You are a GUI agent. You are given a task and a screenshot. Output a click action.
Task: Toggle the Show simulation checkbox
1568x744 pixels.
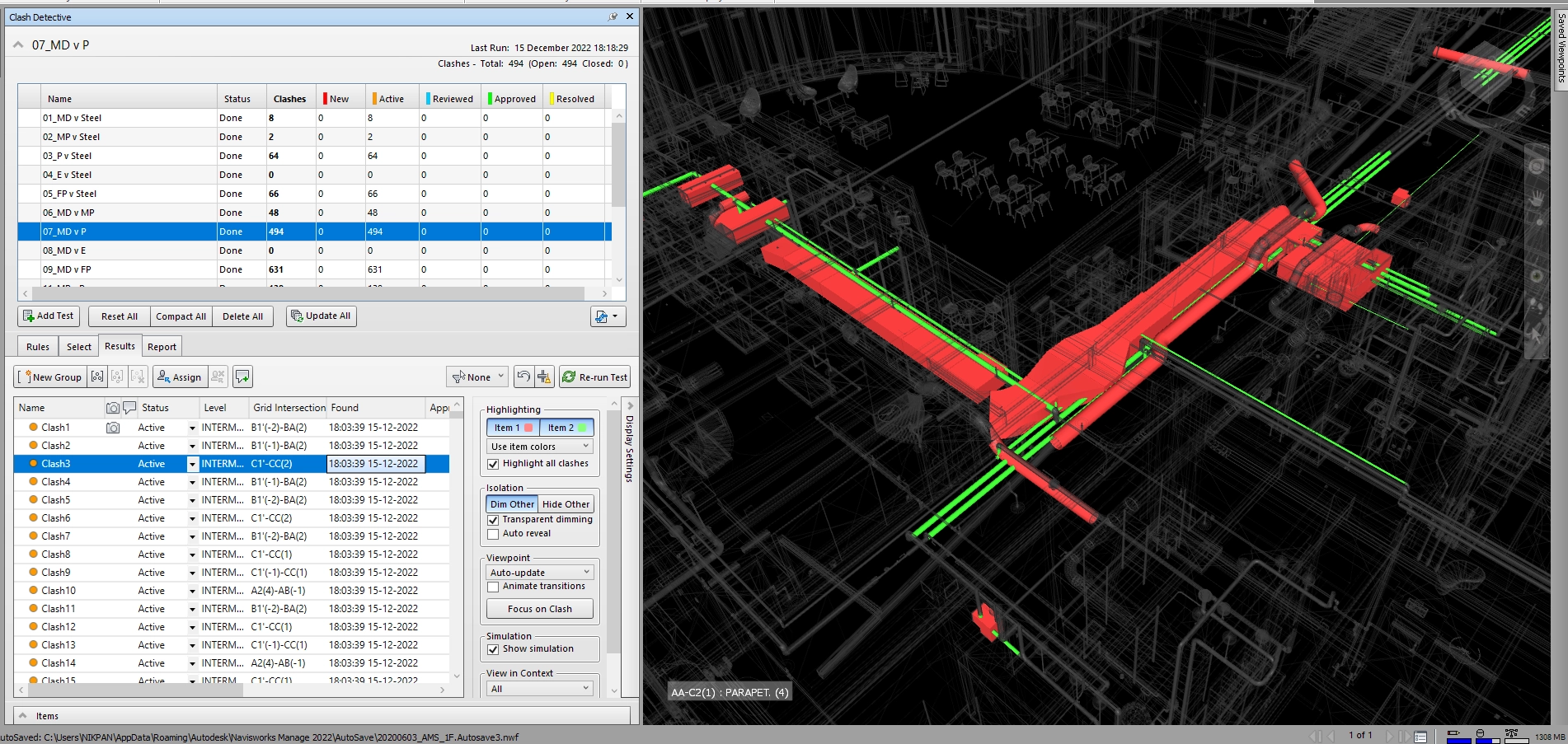493,649
